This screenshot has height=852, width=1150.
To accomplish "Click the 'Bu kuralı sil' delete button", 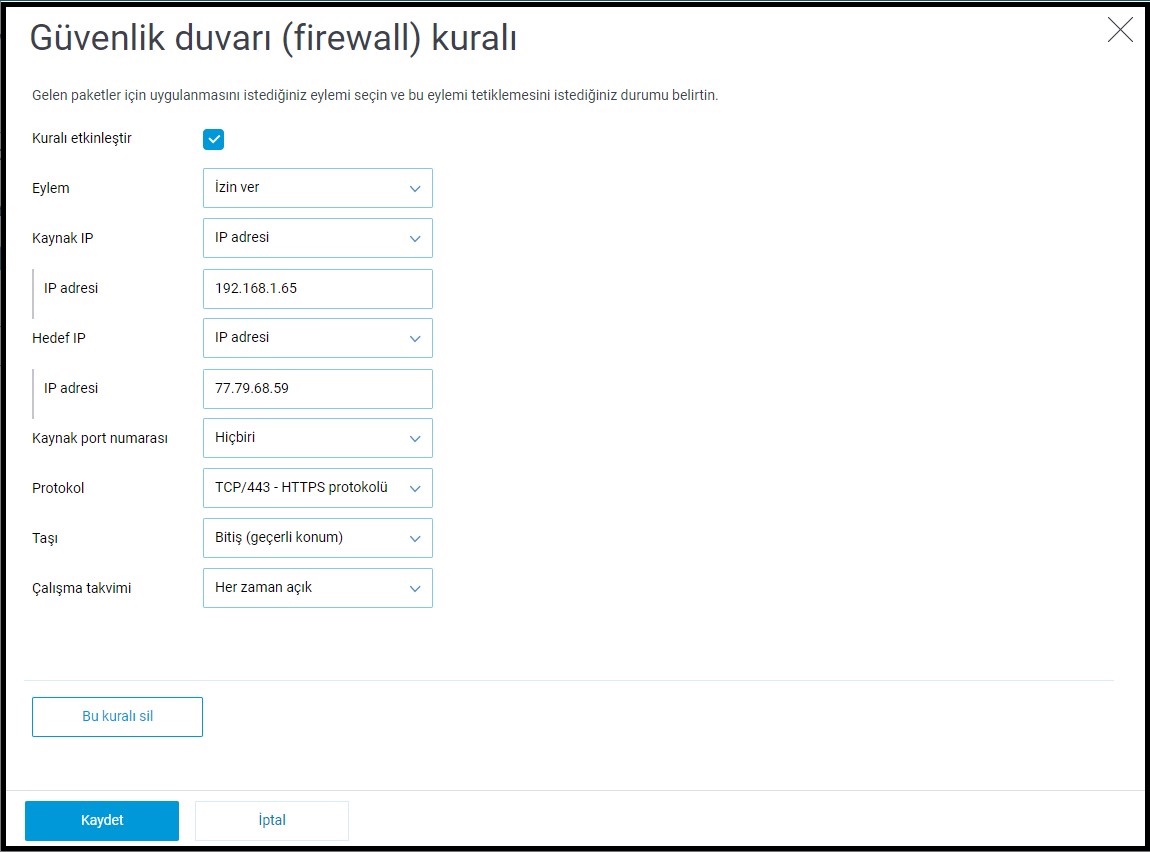I will coord(117,717).
